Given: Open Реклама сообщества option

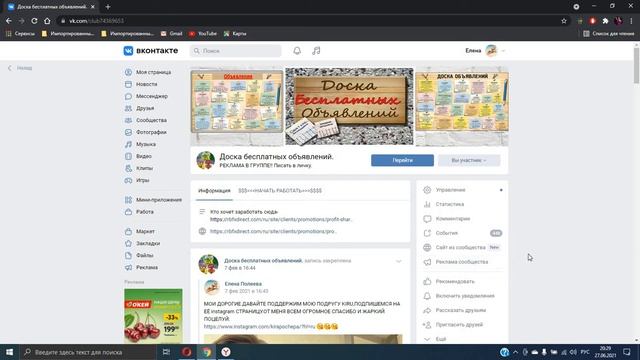Looking at the screenshot, I should [462, 262].
